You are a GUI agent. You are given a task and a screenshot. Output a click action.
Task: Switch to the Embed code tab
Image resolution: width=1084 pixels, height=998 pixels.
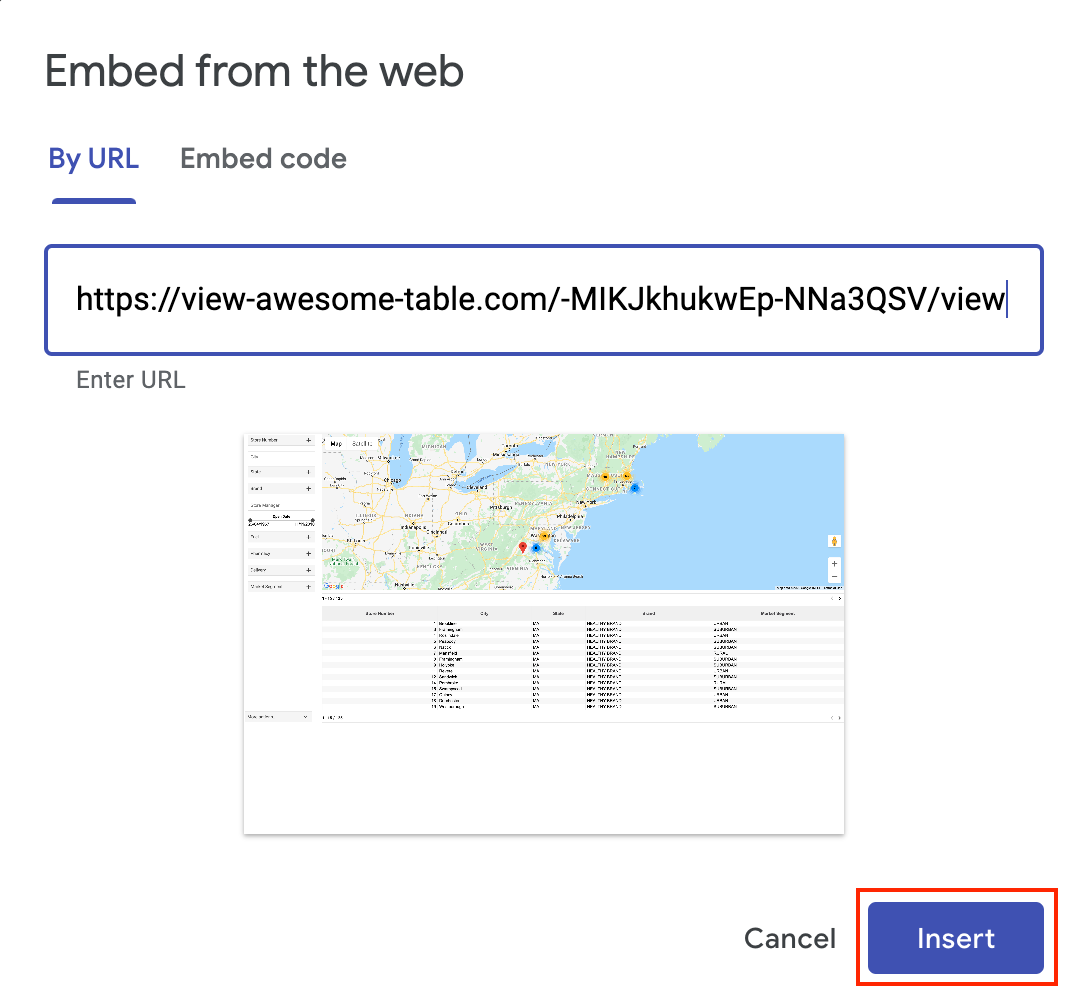coord(263,158)
